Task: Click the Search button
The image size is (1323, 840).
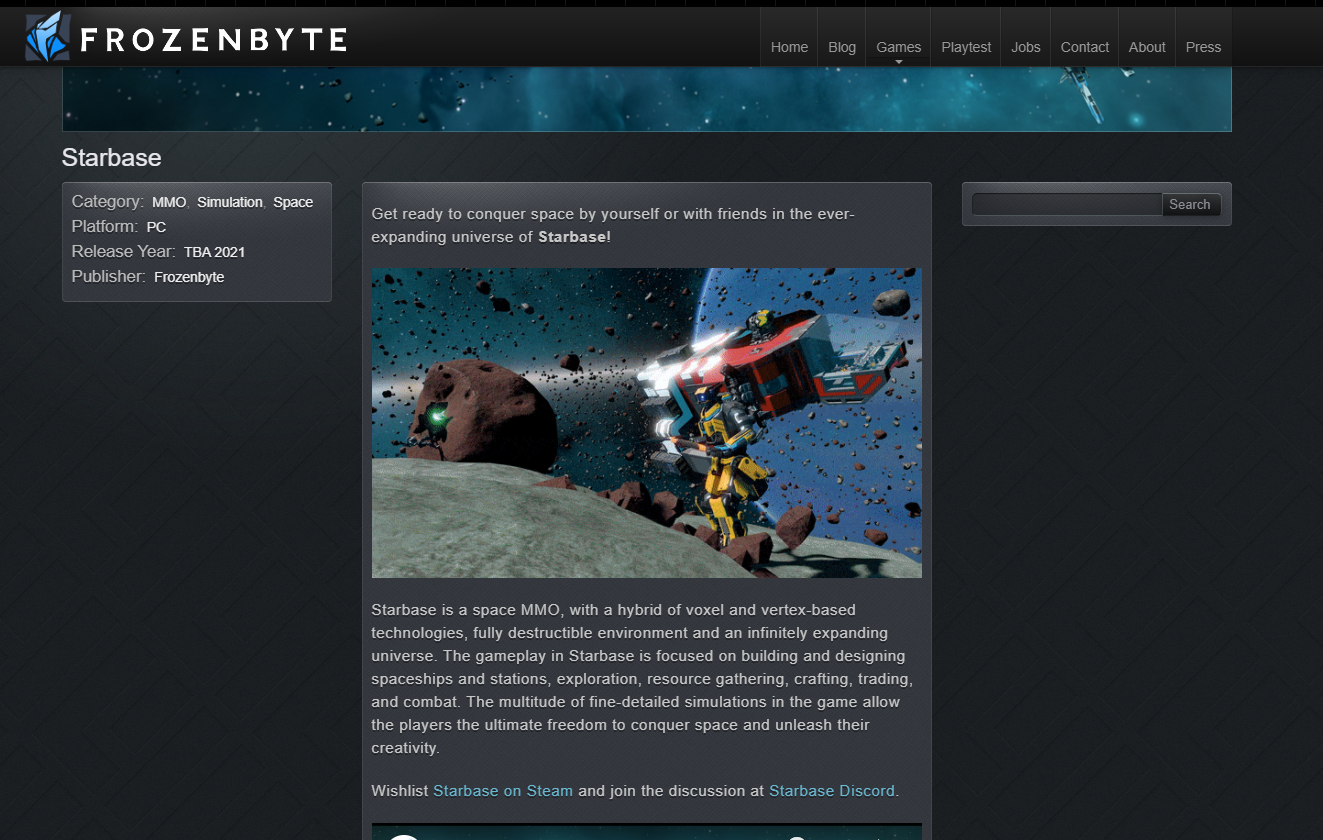Action: [x=1189, y=204]
